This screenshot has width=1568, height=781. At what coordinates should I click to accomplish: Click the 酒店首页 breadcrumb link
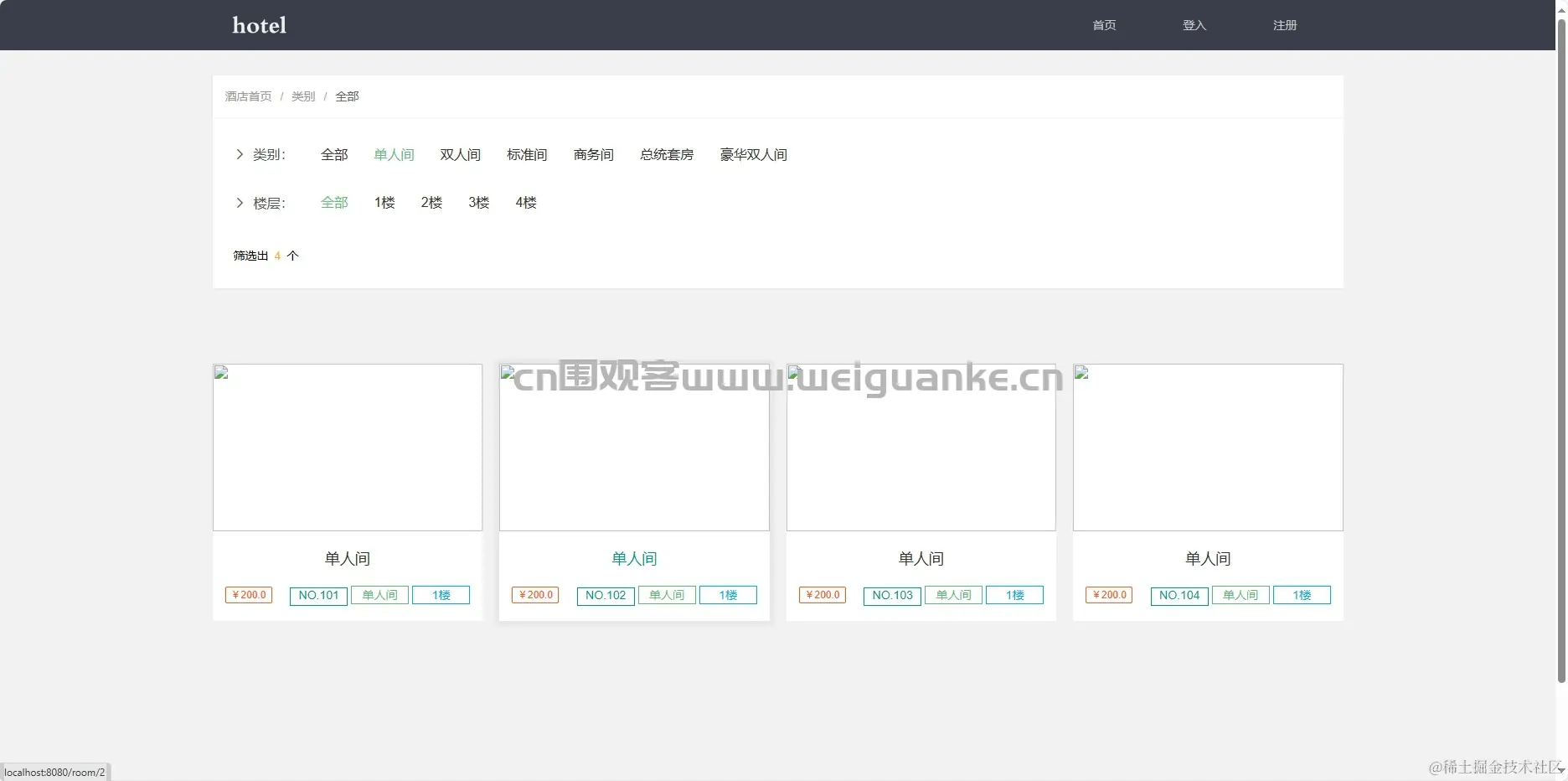[248, 96]
